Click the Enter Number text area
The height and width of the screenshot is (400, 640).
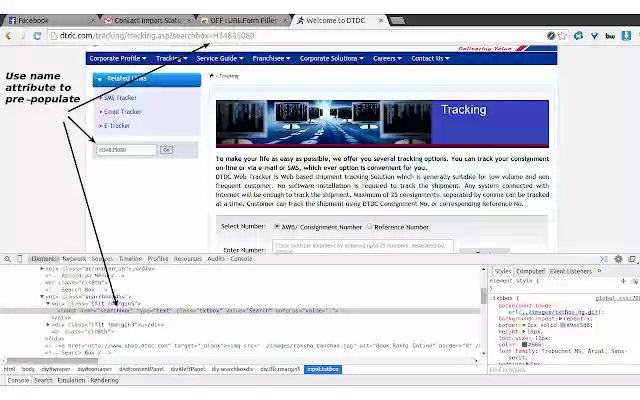click(363, 247)
